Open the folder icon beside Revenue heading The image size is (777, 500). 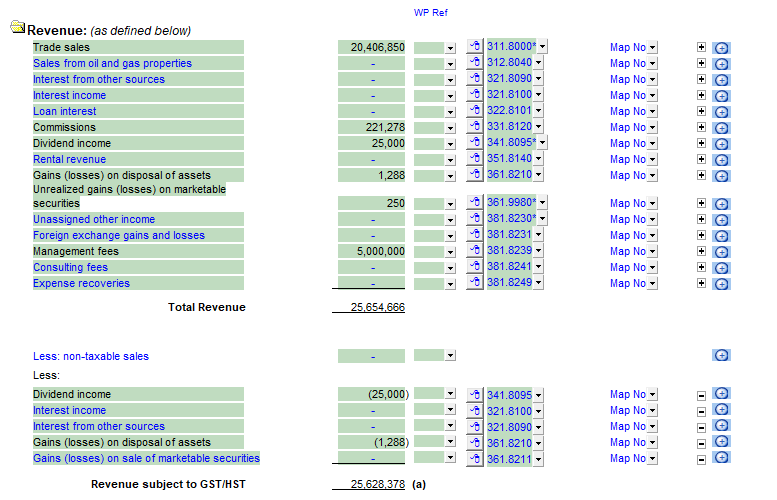click(17, 27)
